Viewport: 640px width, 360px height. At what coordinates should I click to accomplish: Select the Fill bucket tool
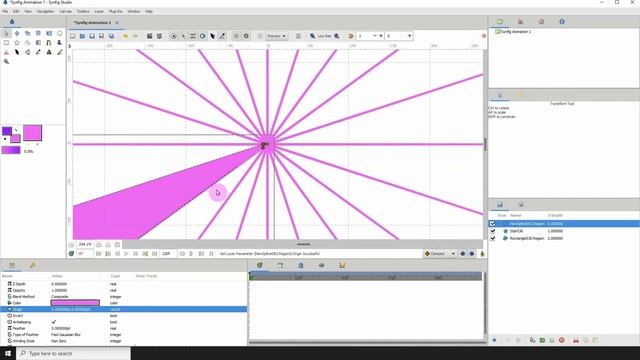point(27,52)
